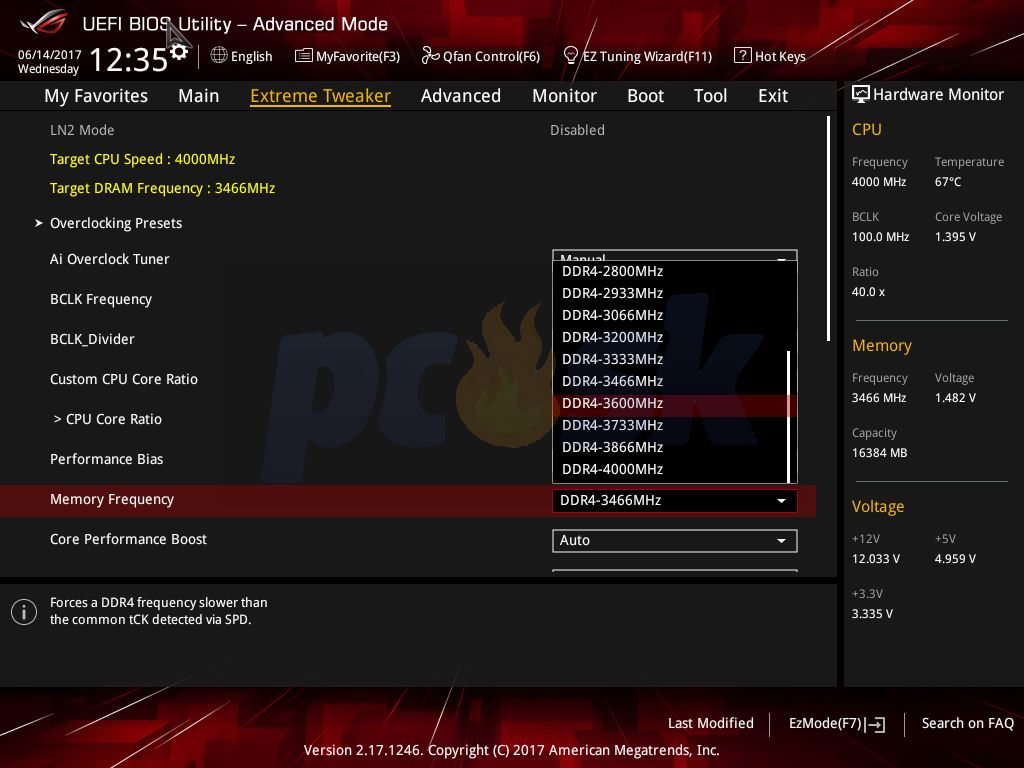
Task: Open the Core Performance Boost dropdown
Action: point(675,541)
